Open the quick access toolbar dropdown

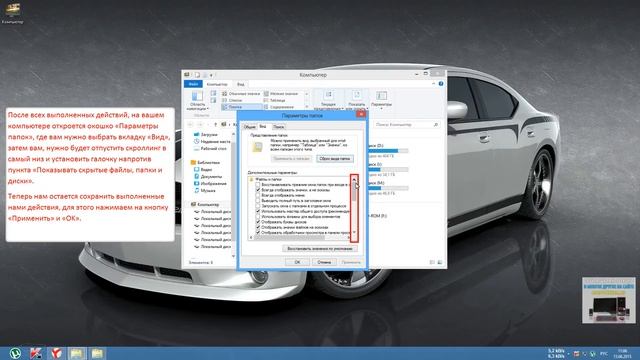coord(211,75)
